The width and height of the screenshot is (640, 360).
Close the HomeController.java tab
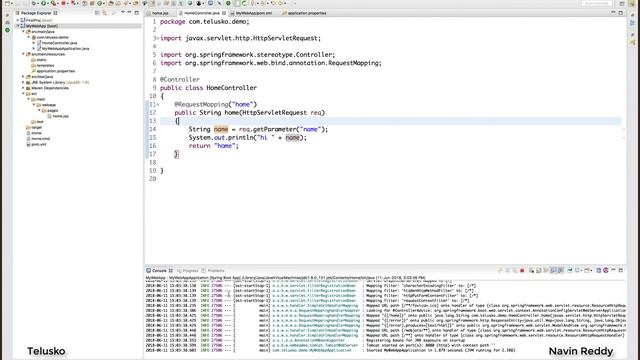point(224,13)
